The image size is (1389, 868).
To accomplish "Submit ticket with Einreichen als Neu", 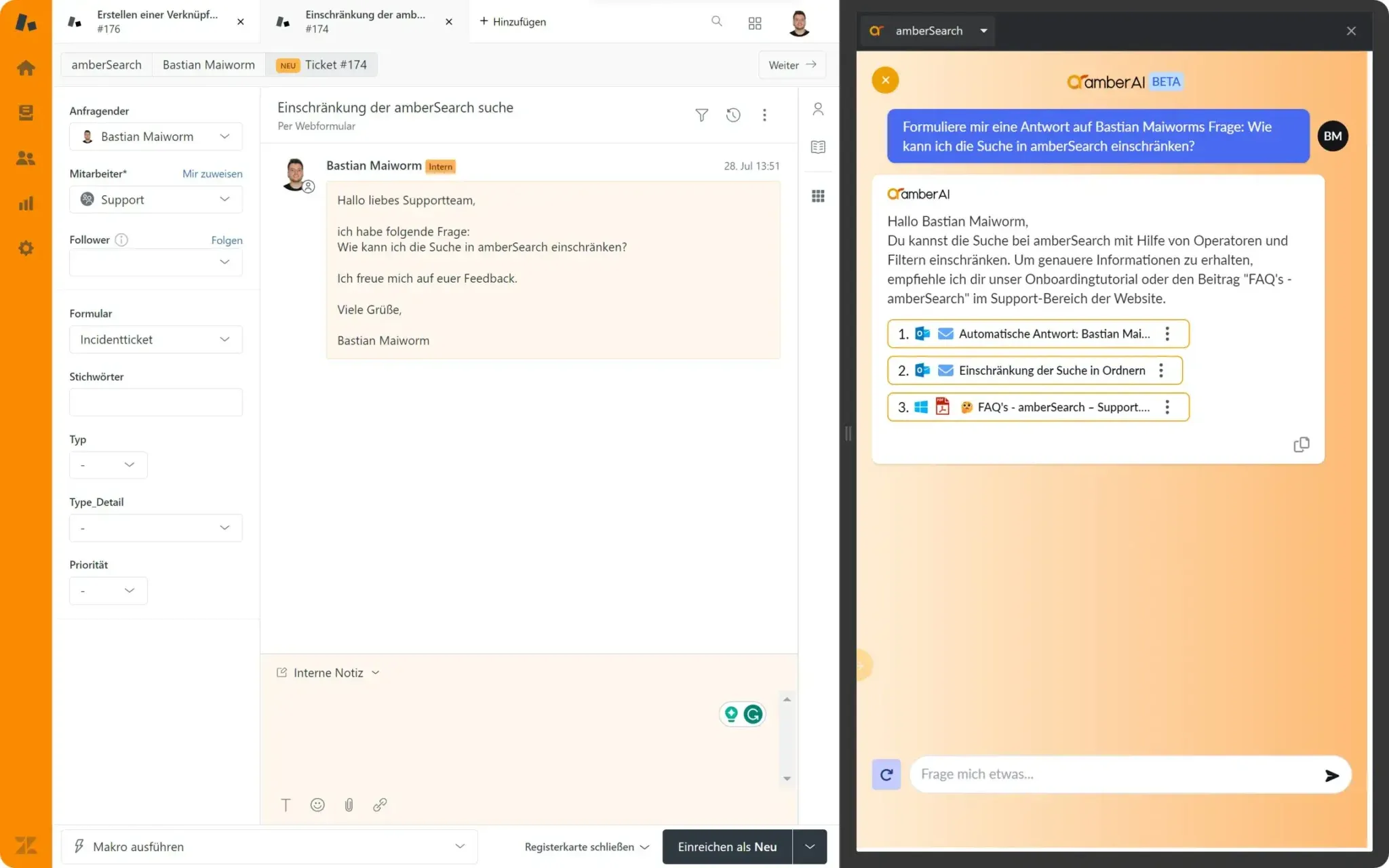I will click(x=726, y=846).
